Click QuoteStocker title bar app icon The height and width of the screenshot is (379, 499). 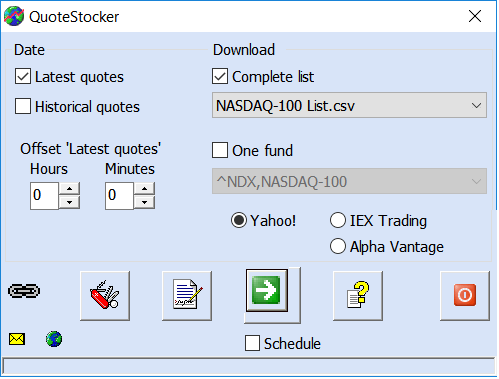(14, 16)
